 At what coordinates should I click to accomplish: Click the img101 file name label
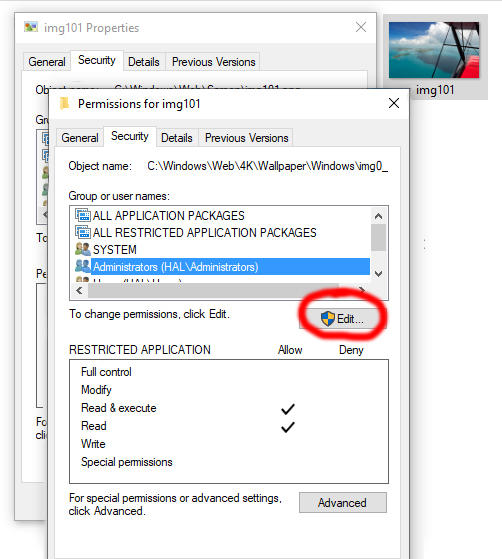point(435,90)
